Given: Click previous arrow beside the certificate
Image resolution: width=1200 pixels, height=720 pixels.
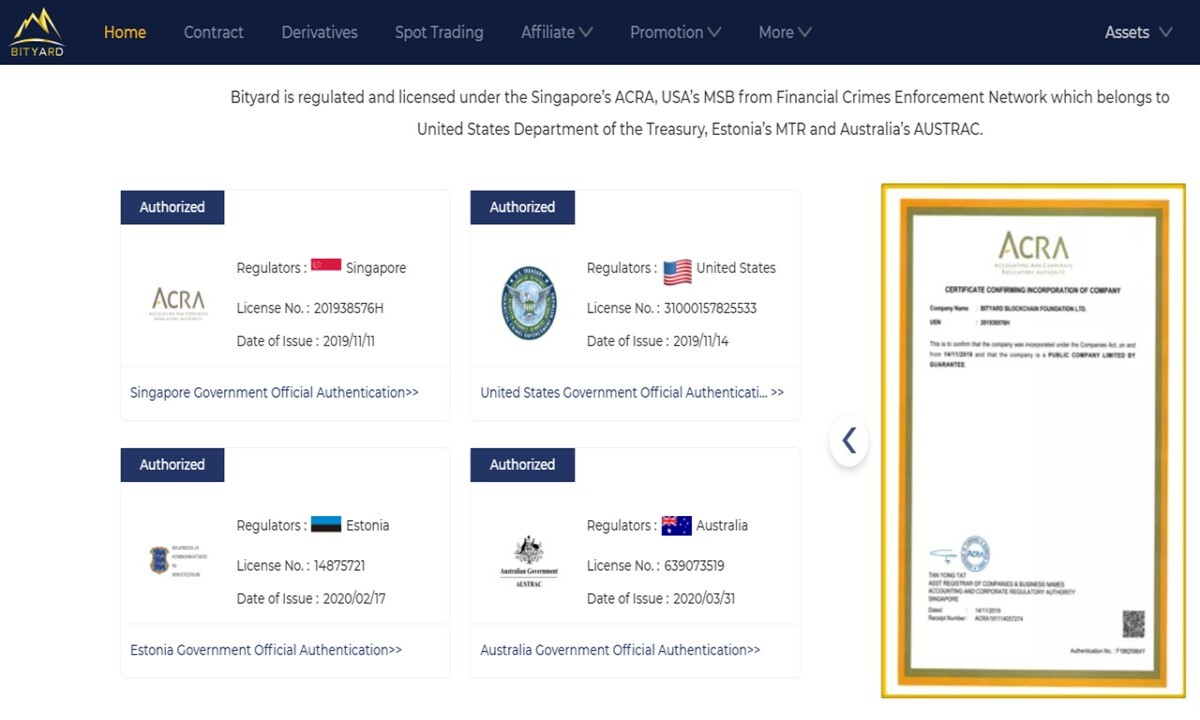Looking at the screenshot, I should (x=849, y=440).
